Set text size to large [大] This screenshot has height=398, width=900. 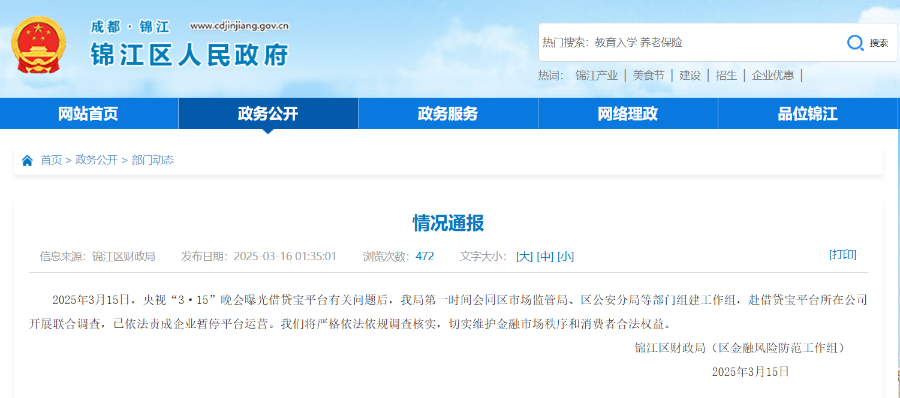point(524,256)
